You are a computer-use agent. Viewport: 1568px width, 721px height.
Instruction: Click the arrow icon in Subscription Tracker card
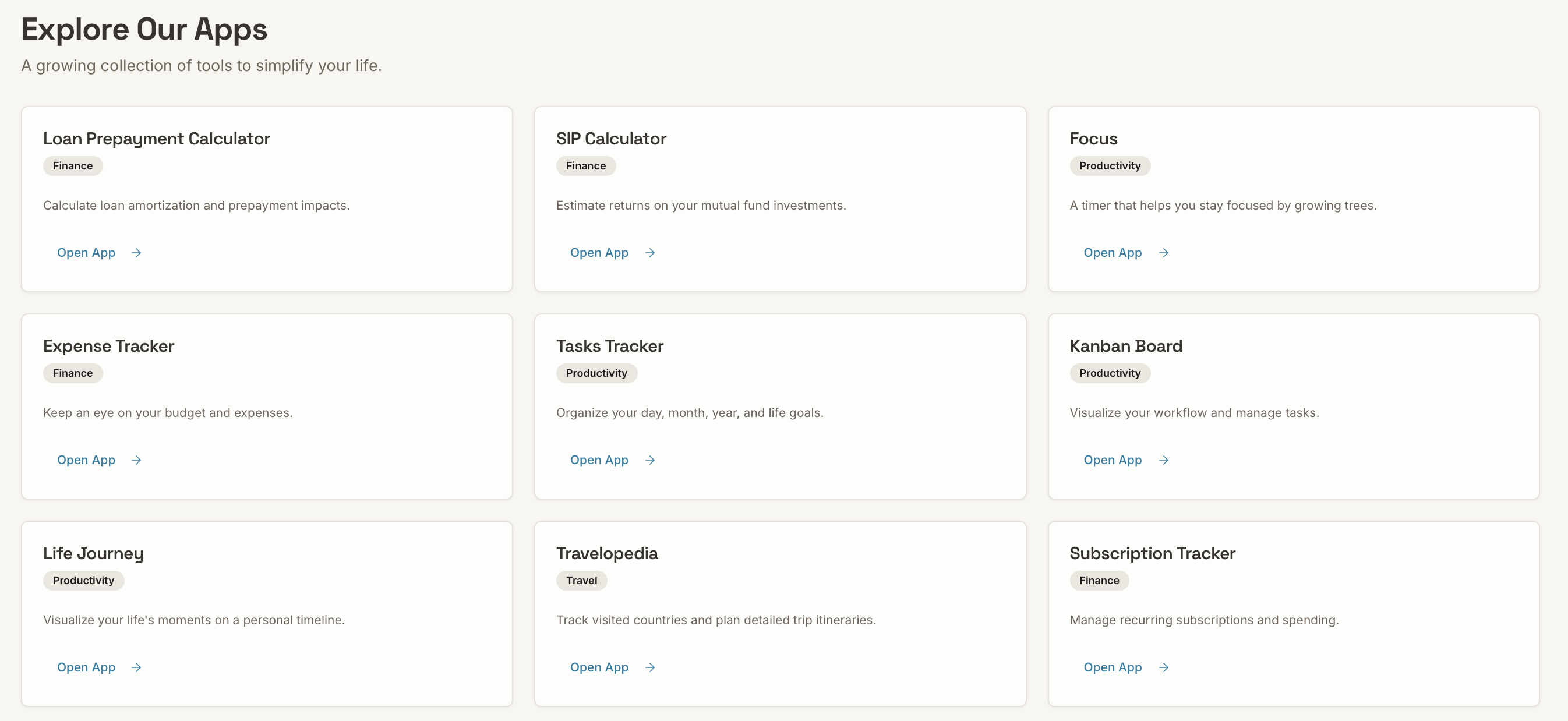coord(1163,667)
